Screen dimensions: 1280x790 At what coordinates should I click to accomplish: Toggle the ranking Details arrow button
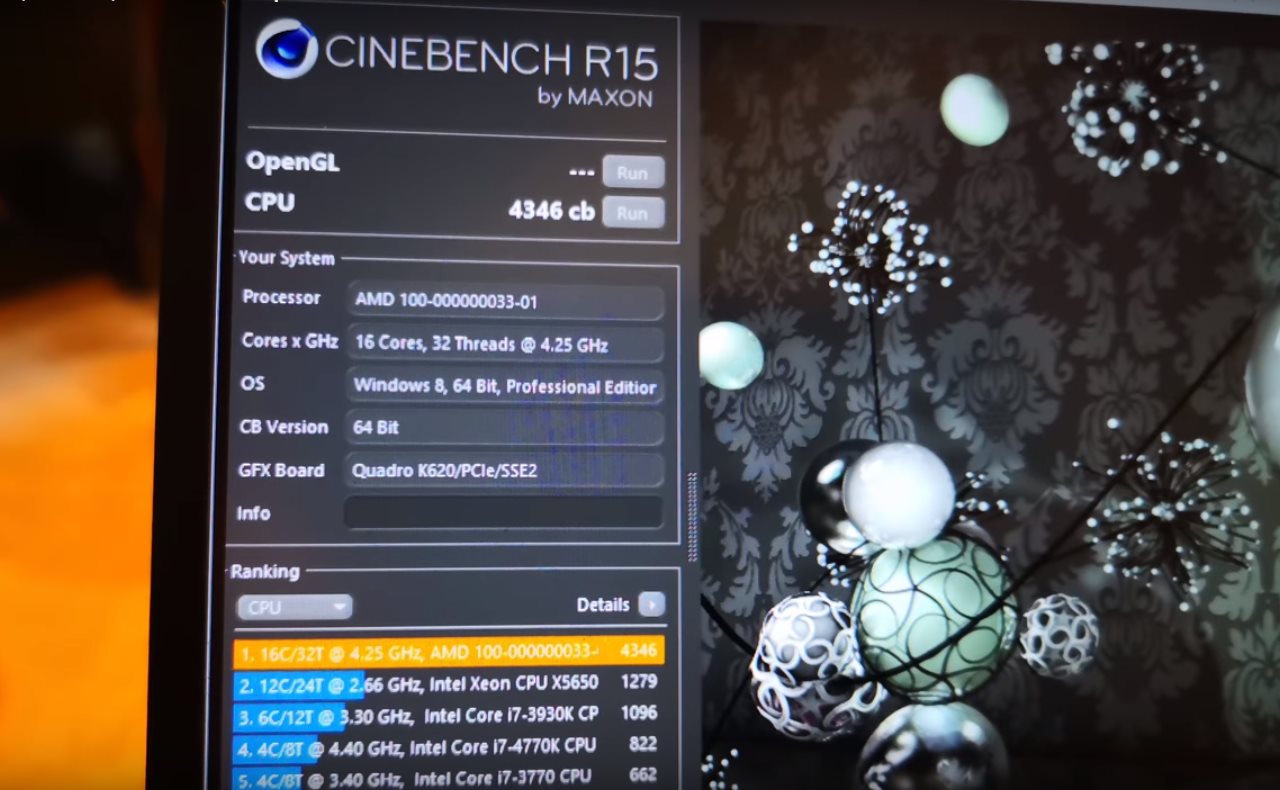pyautogui.click(x=651, y=605)
